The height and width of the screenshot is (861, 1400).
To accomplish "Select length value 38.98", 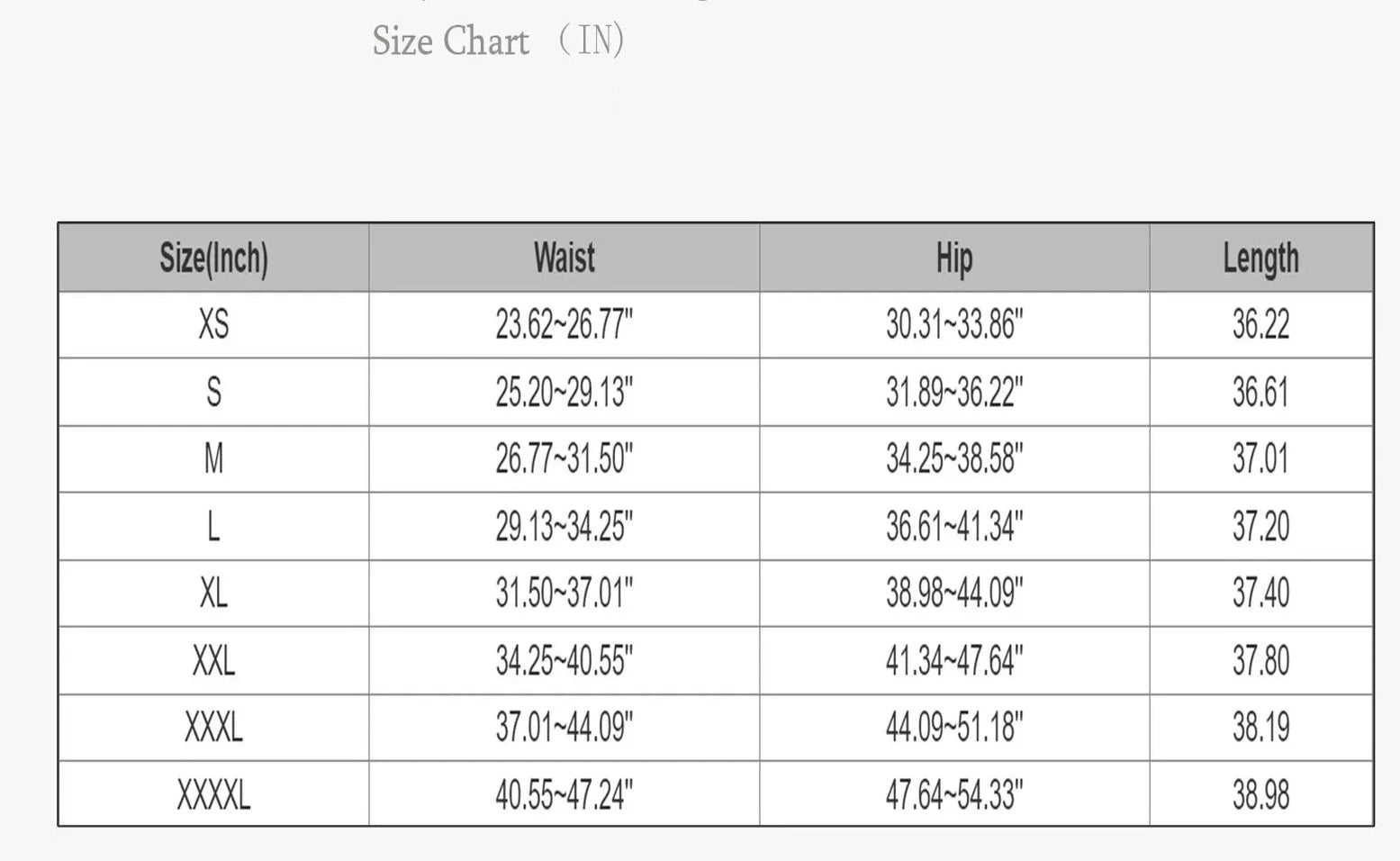I will pos(1260,794).
